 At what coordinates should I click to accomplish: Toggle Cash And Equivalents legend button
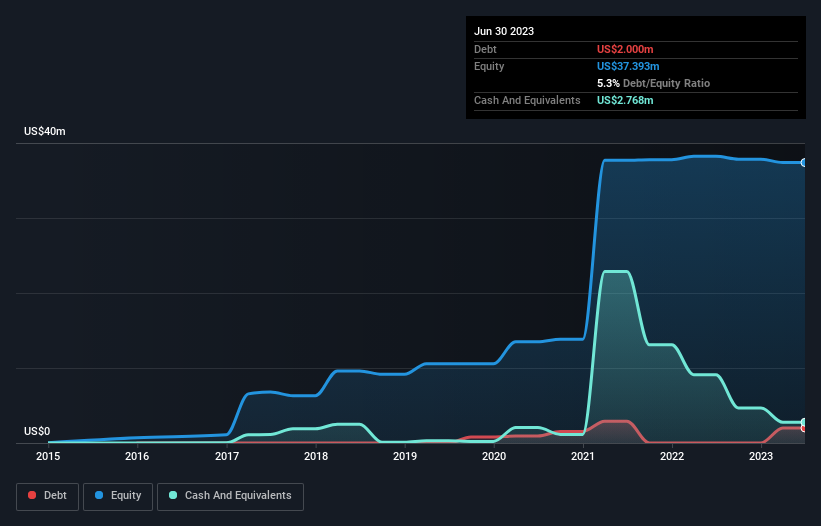[230, 496]
